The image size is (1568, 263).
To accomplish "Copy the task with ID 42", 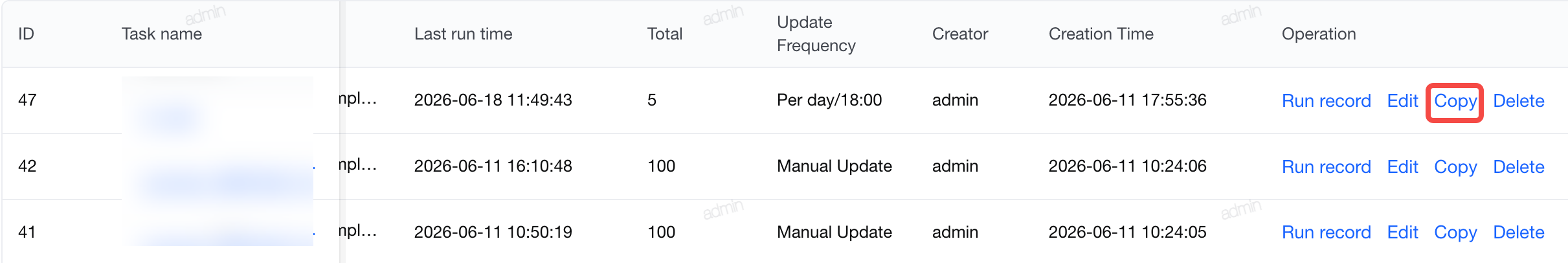I will coord(1455,168).
